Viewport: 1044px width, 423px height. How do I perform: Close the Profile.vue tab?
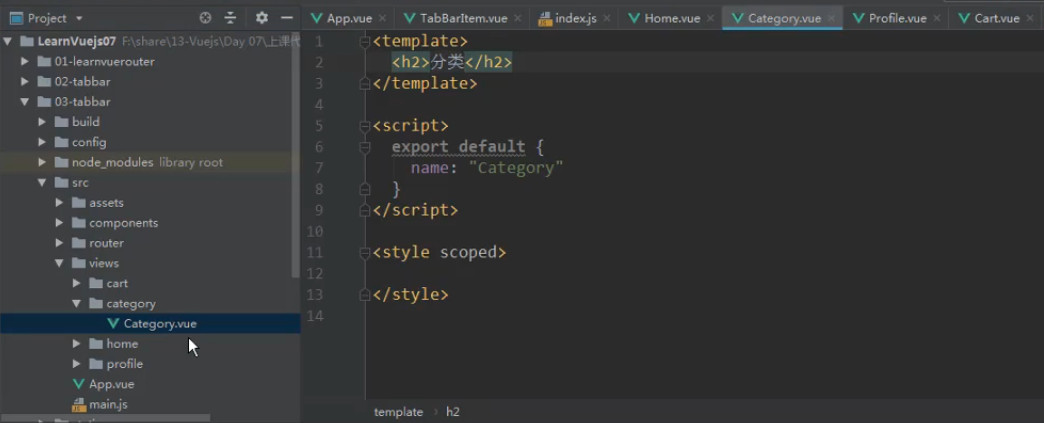pyautogui.click(x=937, y=19)
